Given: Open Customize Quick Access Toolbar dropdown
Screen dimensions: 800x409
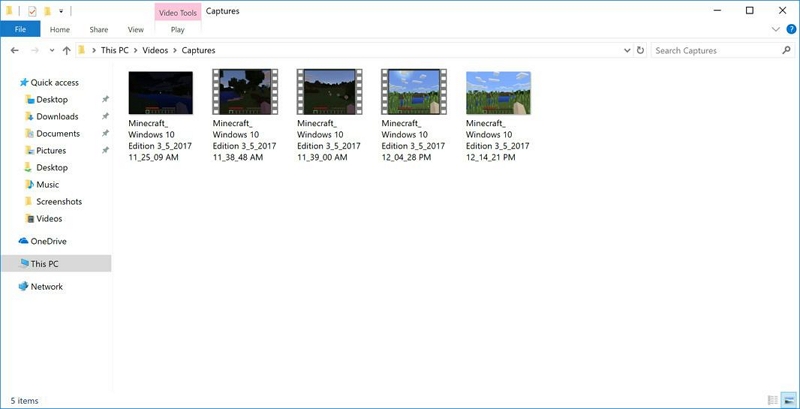Looking at the screenshot, I should (x=61, y=11).
